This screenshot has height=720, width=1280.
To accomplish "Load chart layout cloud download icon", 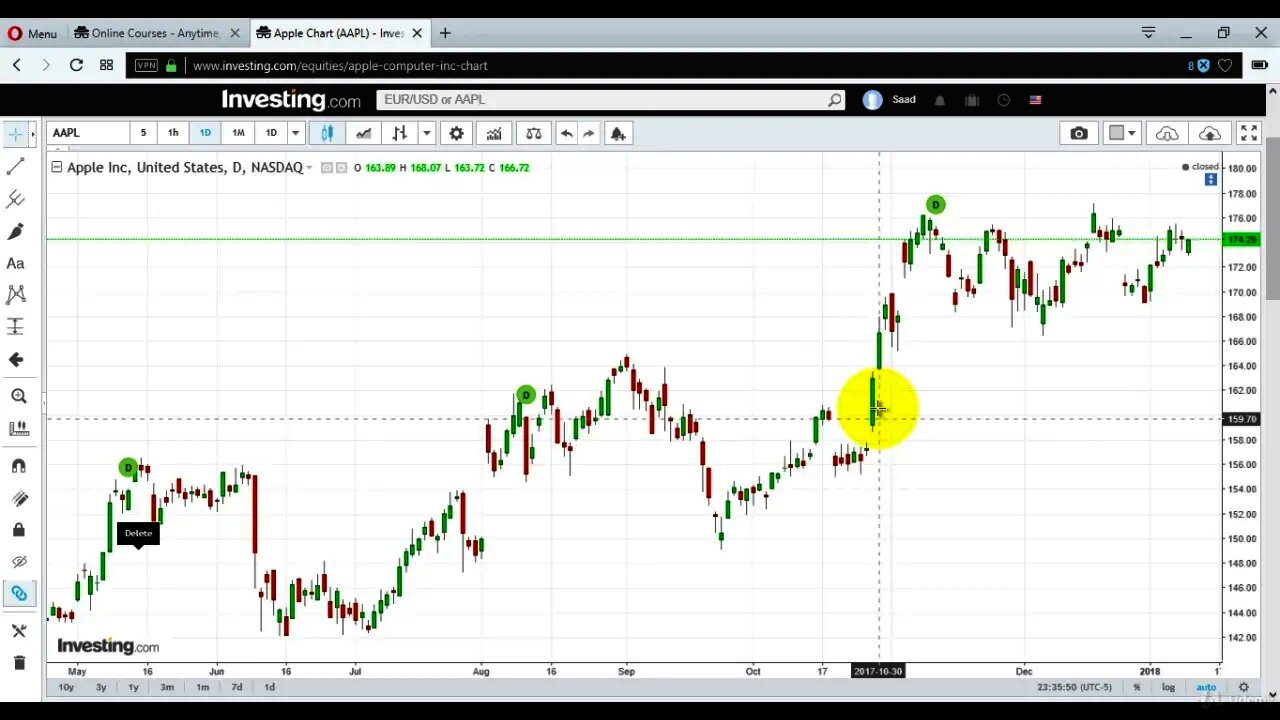I will pyautogui.click(x=1167, y=133).
